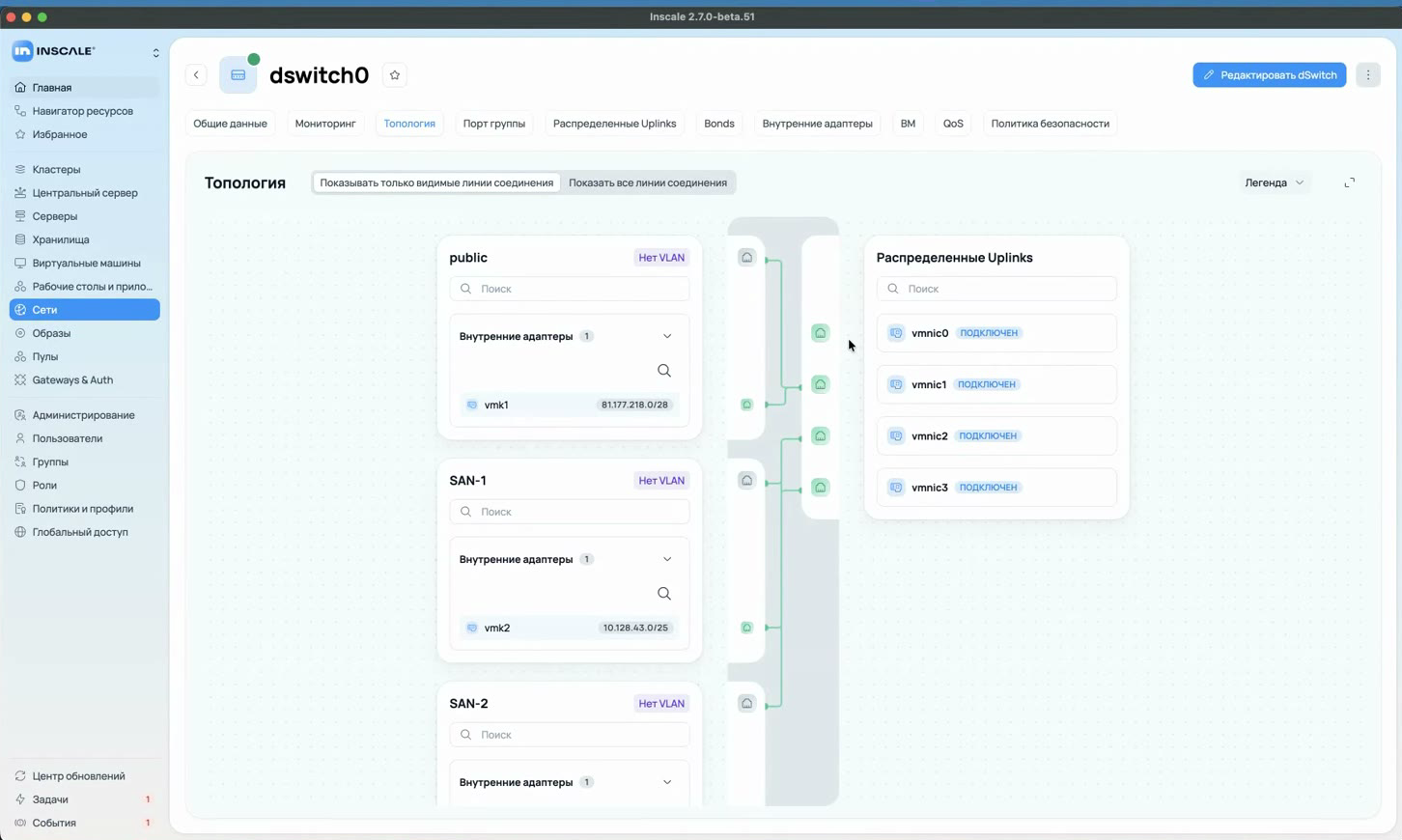Open the Bonds tab

tap(719, 124)
